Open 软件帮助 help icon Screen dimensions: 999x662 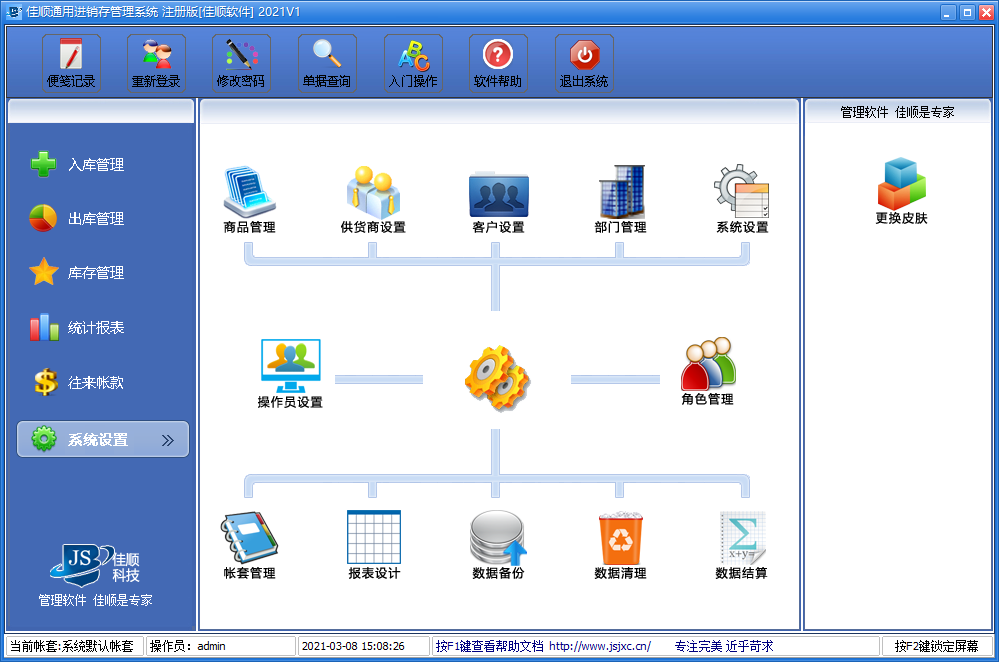pyautogui.click(x=498, y=63)
